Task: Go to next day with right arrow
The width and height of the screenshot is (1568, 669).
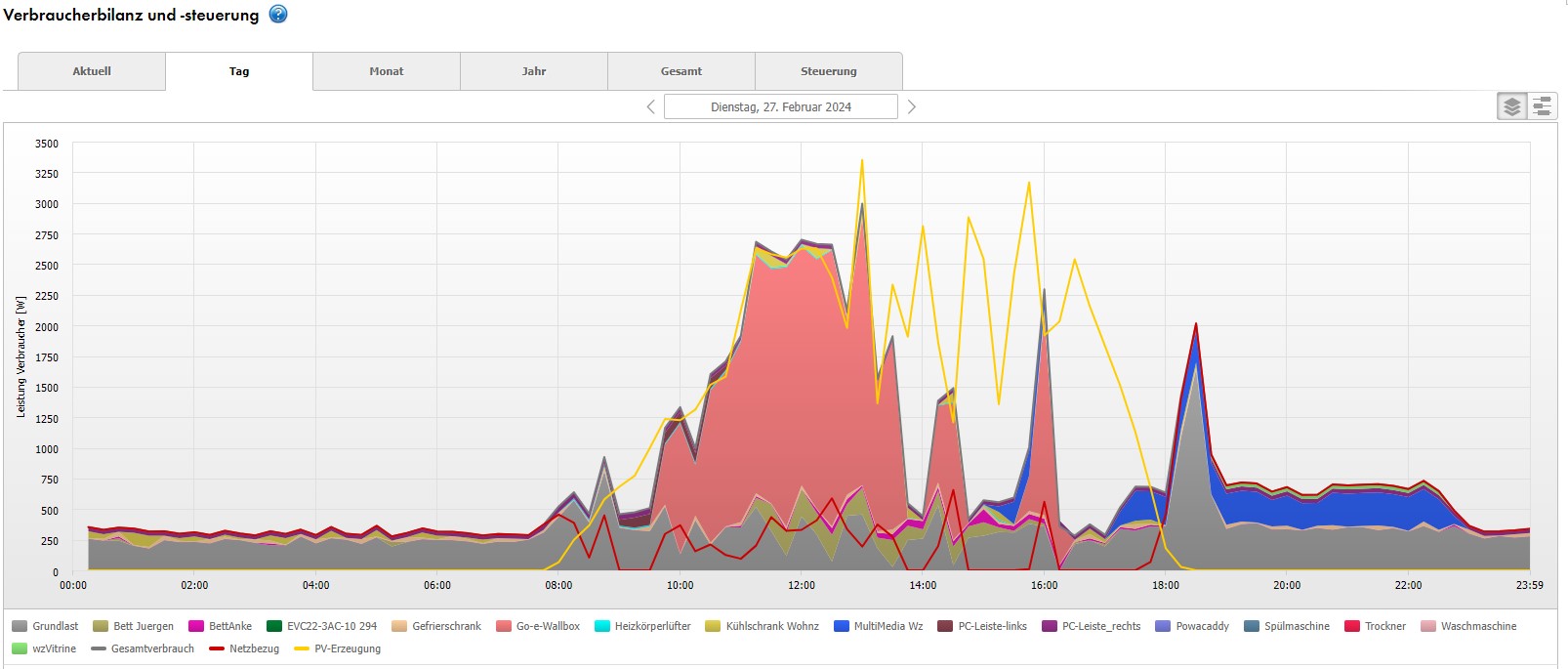Action: pos(912,106)
